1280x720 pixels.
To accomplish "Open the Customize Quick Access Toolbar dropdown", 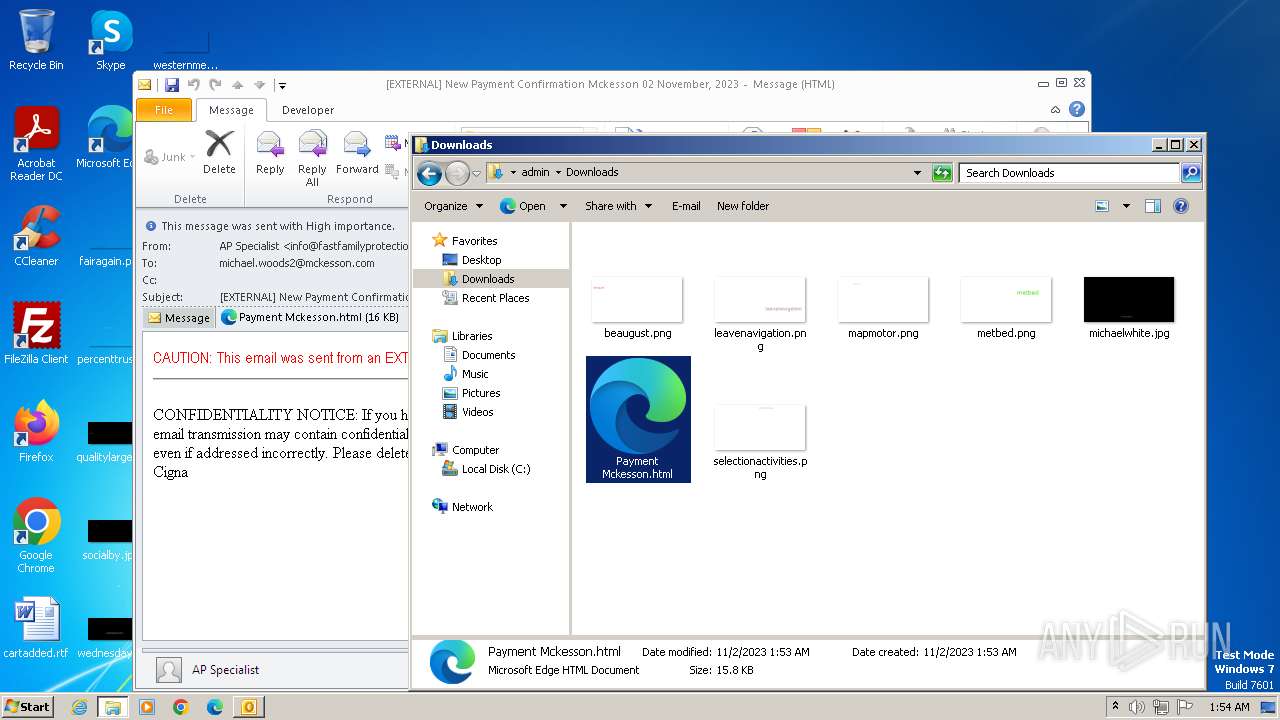I will (x=283, y=85).
